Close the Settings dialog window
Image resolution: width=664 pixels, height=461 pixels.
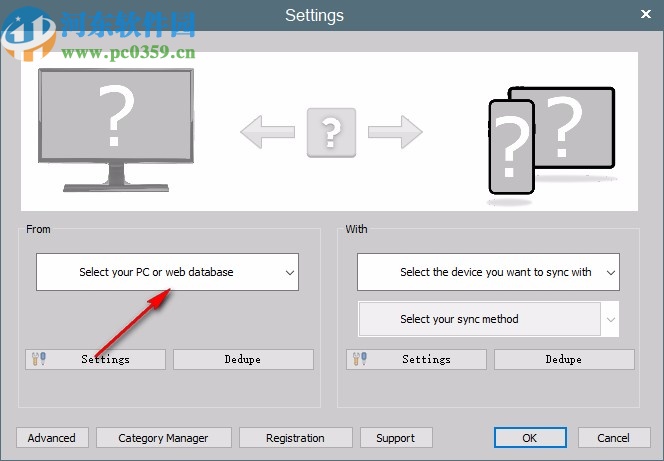(646, 14)
